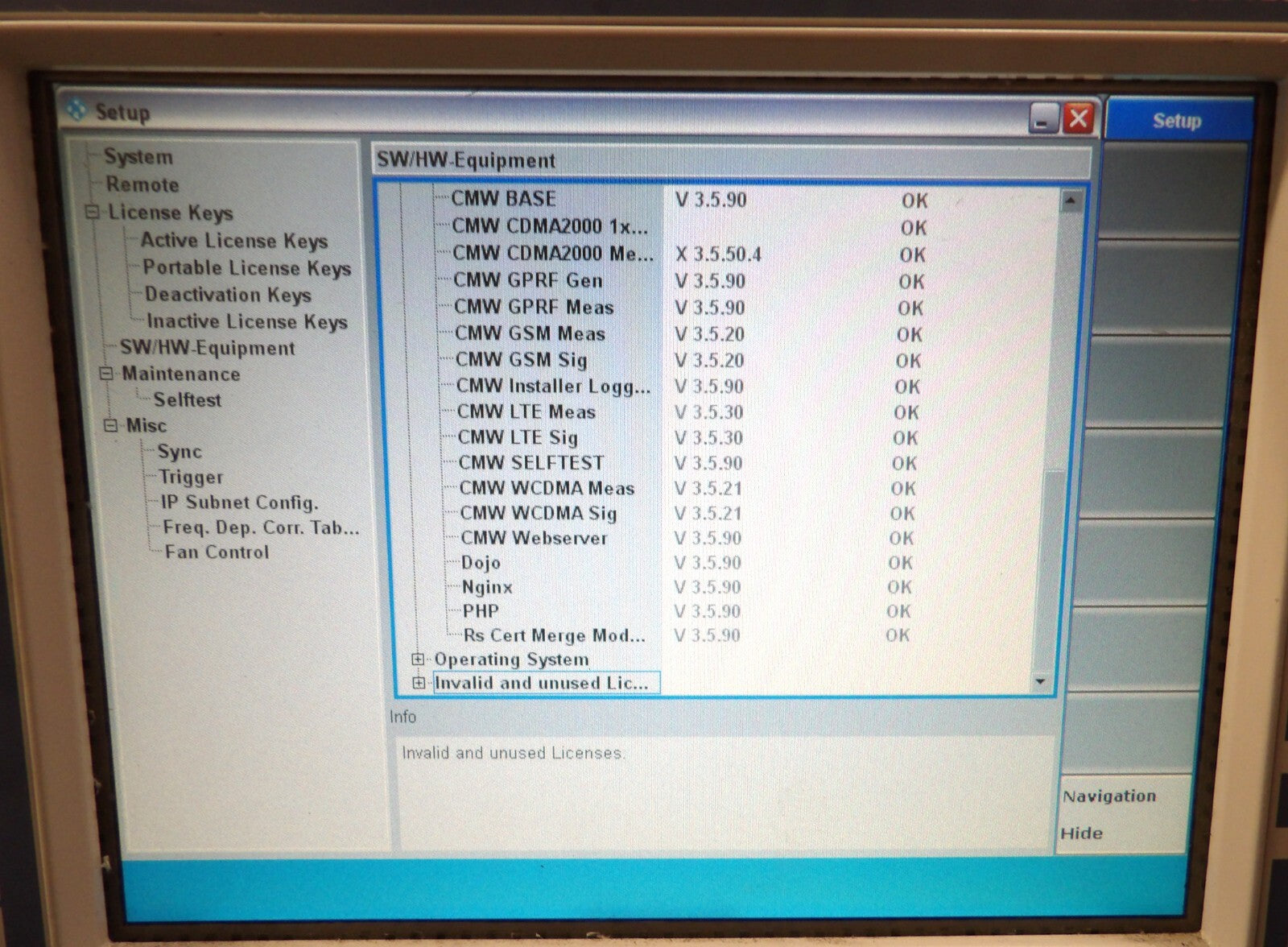Click the SW/HW-Equipment panel header

[x=731, y=160]
